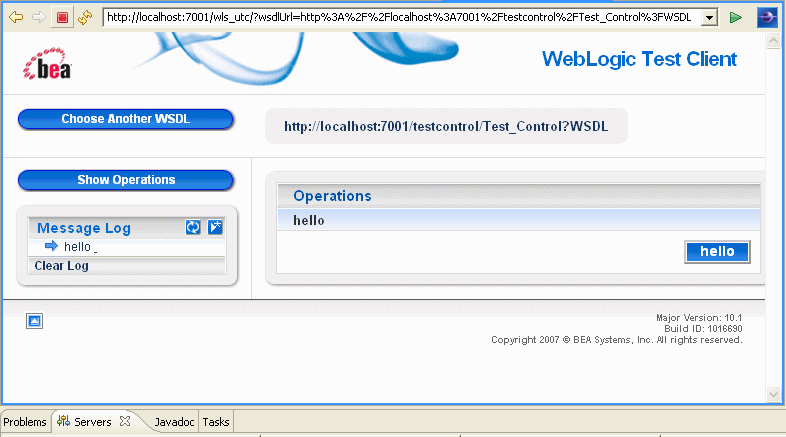Image resolution: width=786 pixels, height=437 pixels.
Task: Click the URL address field
Action: pos(402,18)
